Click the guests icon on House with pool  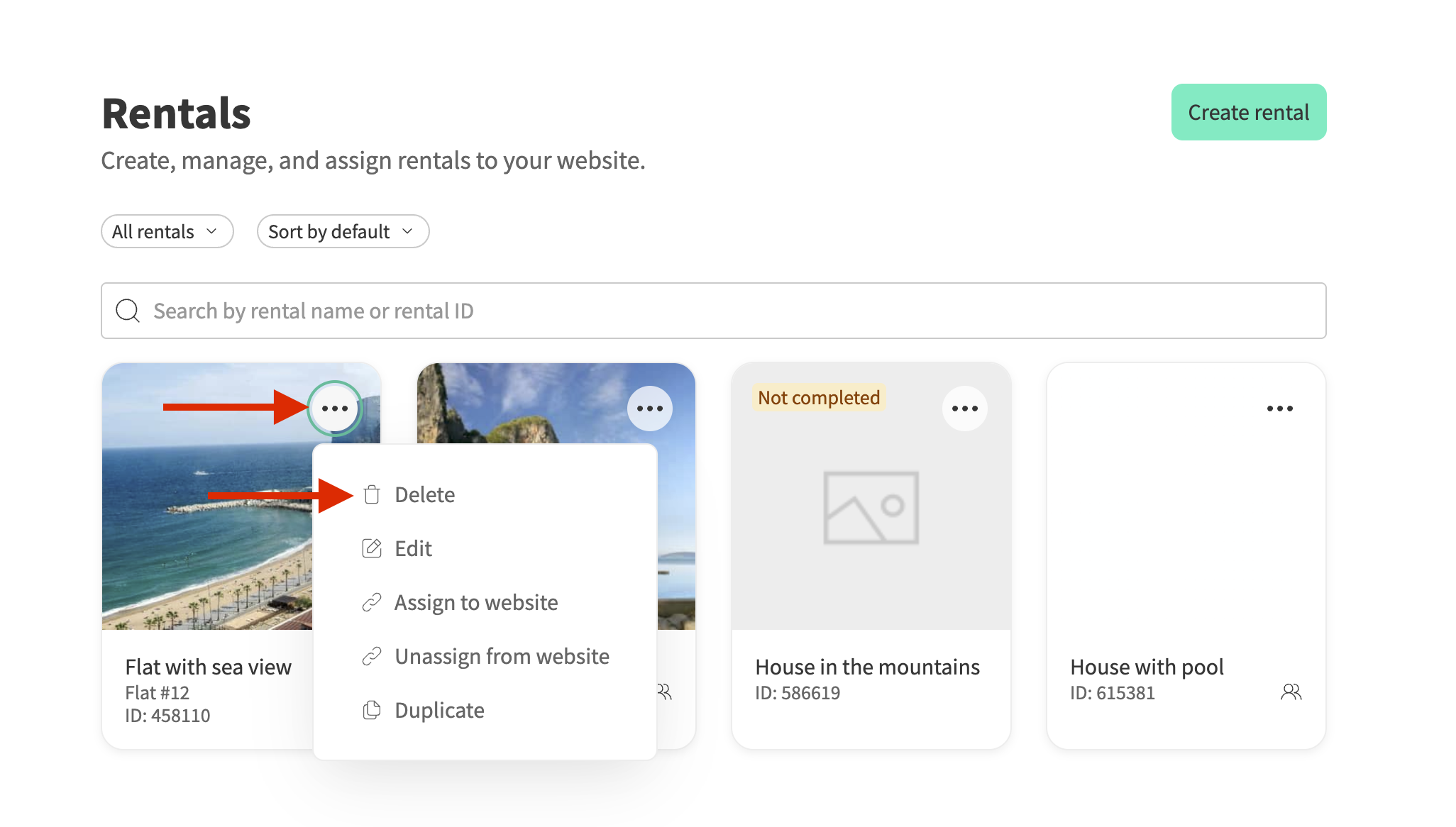(1291, 692)
